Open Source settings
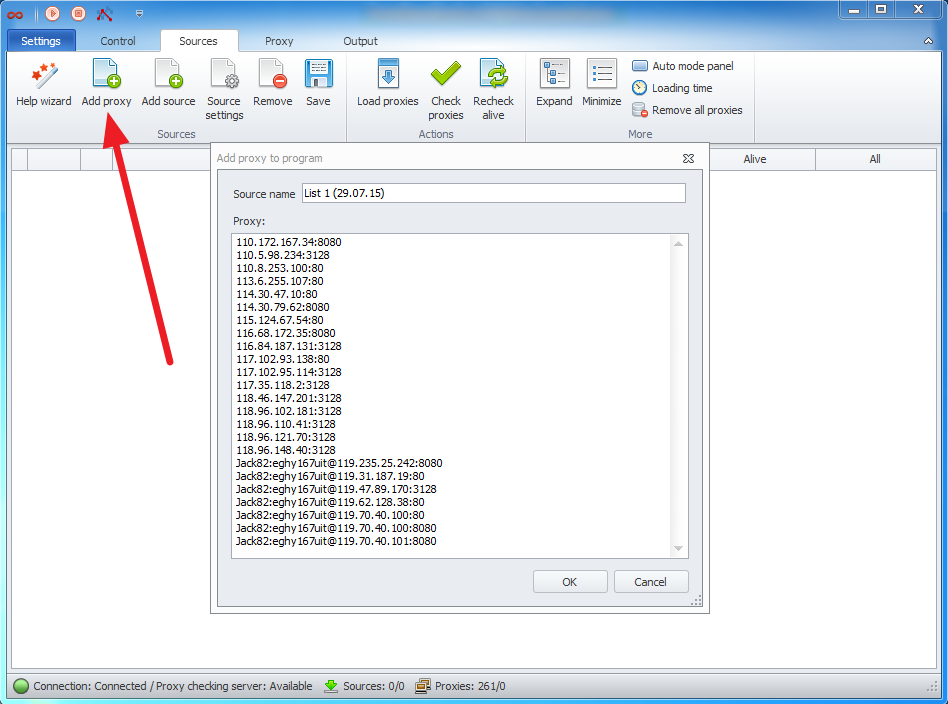Image resolution: width=948 pixels, height=704 pixels. click(x=224, y=90)
